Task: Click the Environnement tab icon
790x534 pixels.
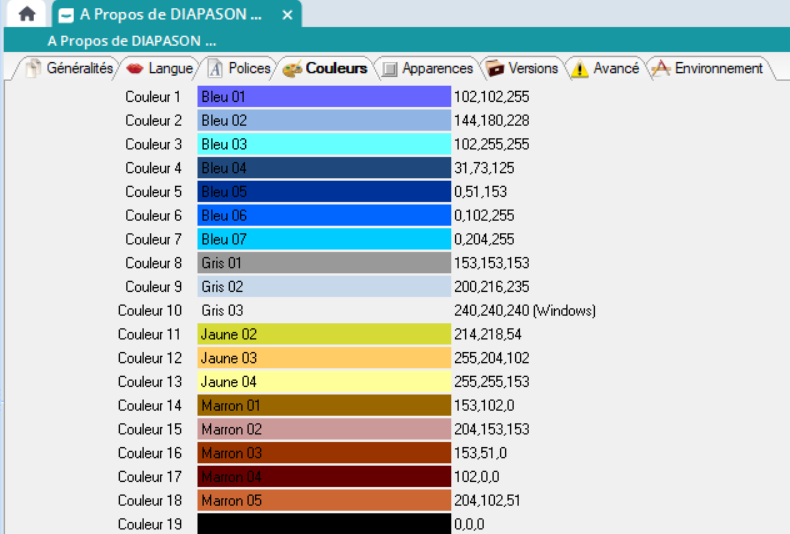Action: (661, 69)
